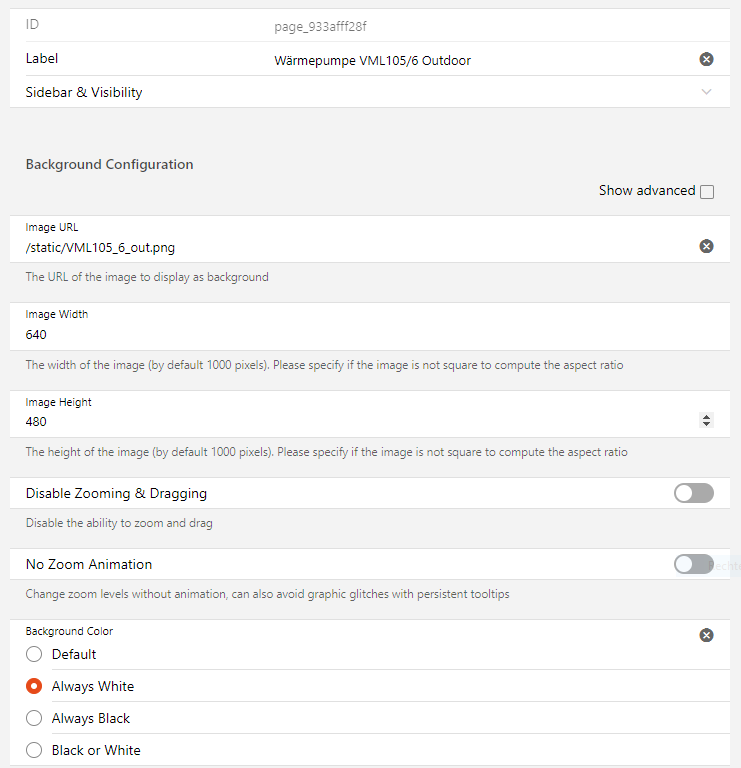Expand the Sidebar & Visibility section
The width and height of the screenshot is (741, 768).
[706, 92]
